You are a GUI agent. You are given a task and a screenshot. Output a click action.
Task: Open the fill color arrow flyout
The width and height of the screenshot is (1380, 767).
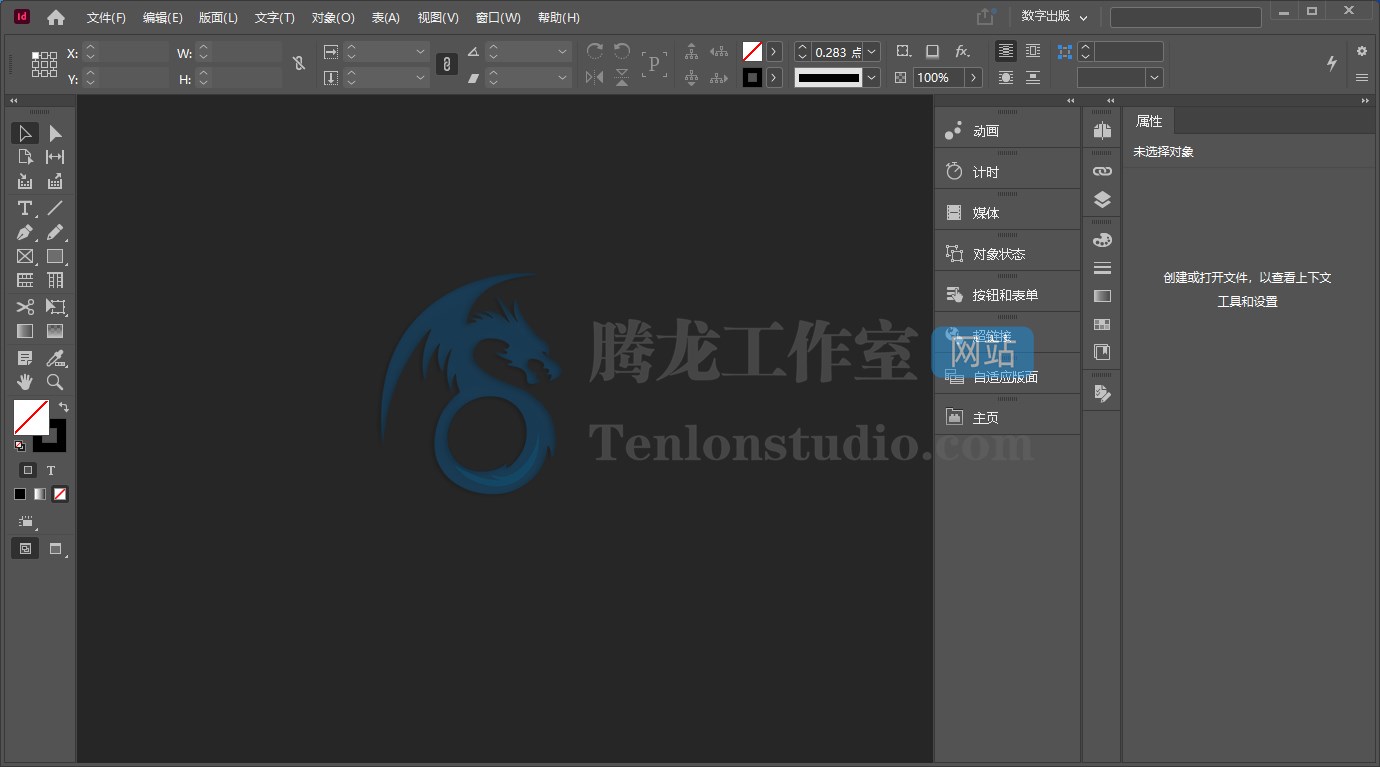pos(774,51)
